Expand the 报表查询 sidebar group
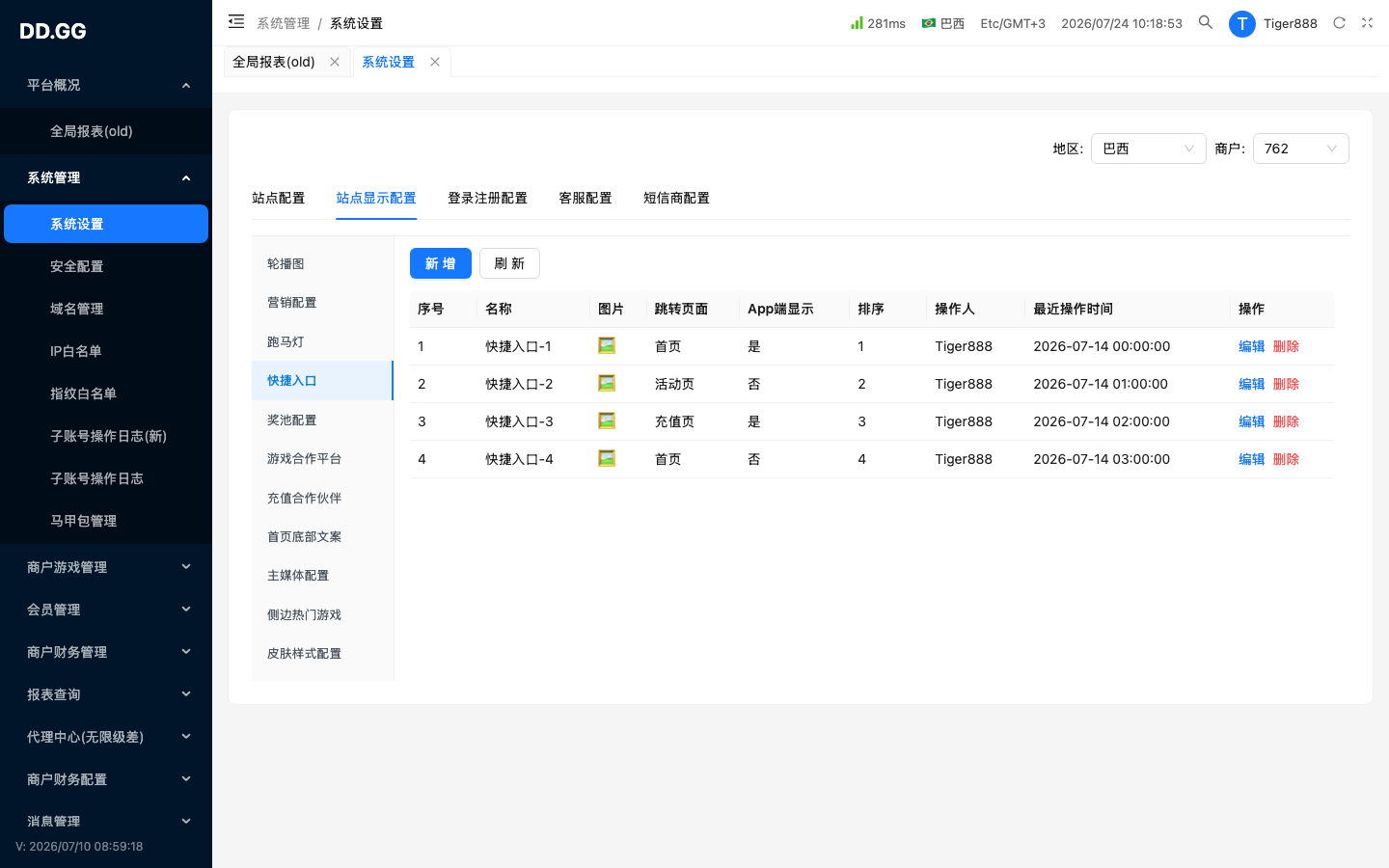 coord(106,694)
